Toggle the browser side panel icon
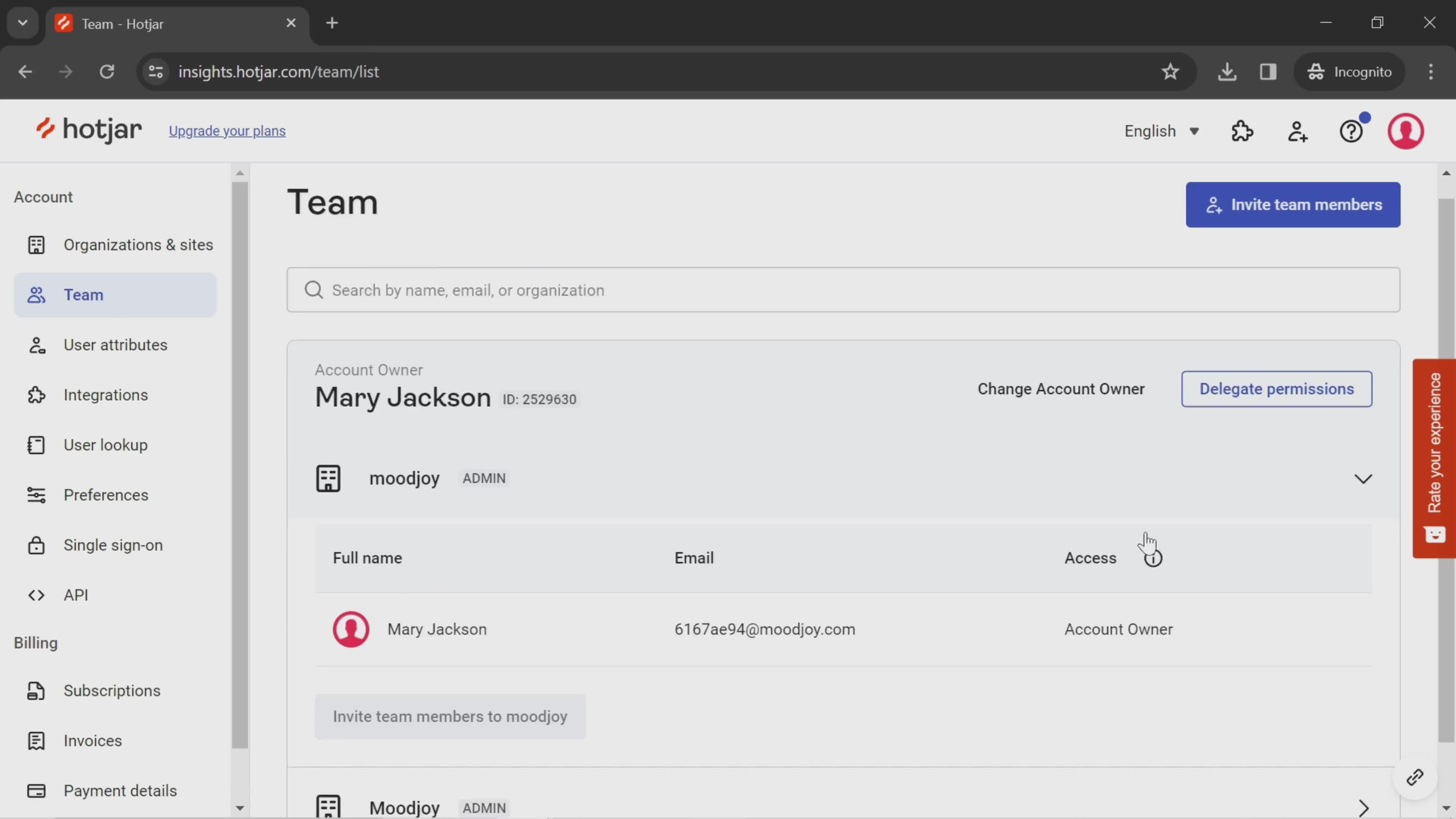The height and width of the screenshot is (819, 1456). click(x=1268, y=72)
